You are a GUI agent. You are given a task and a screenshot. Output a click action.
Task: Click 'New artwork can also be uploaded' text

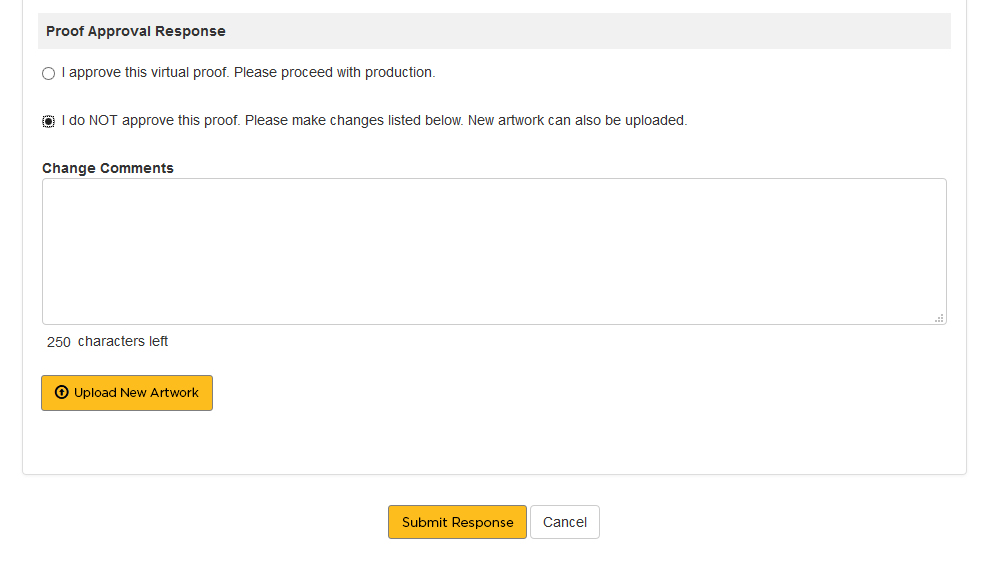click(577, 121)
